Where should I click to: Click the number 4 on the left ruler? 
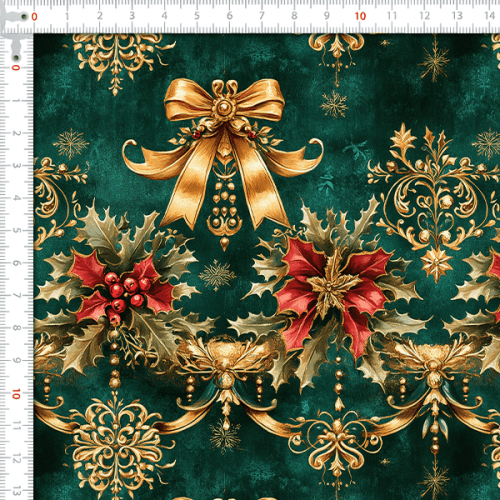click(x=16, y=198)
